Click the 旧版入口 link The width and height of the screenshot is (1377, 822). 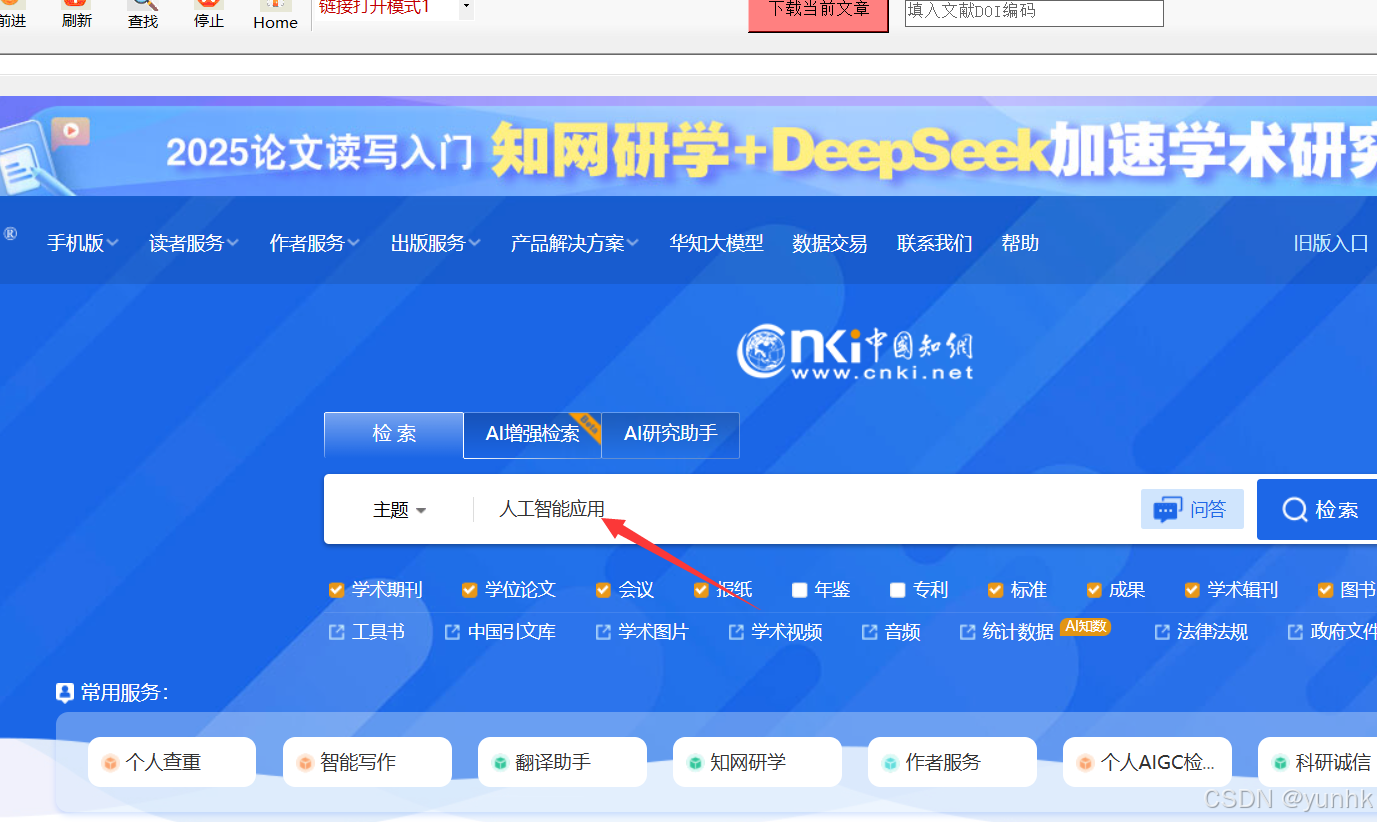pyautogui.click(x=1330, y=243)
